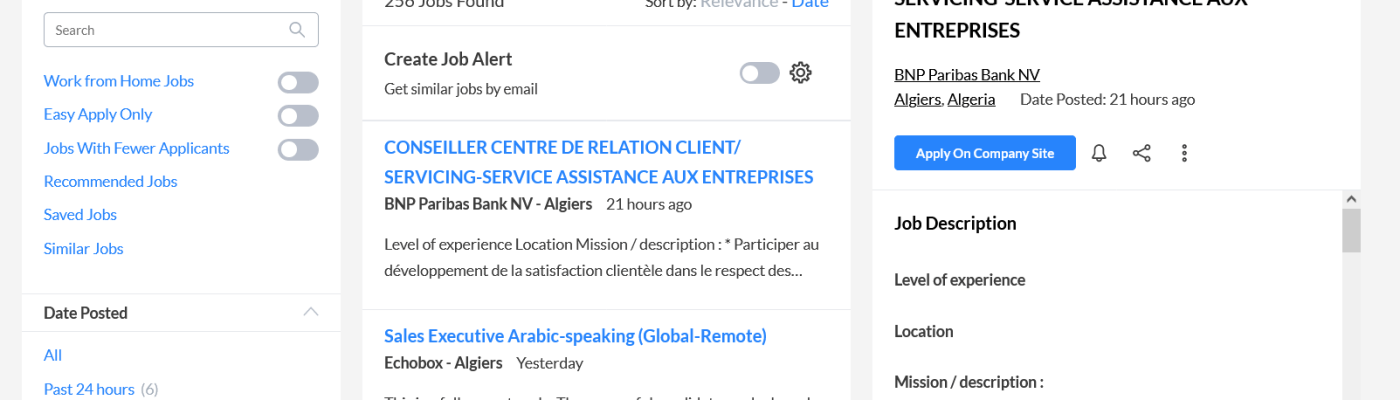Image resolution: width=1400 pixels, height=400 pixels.
Task: Filter by Past 24 hours
Action: pyautogui.click(x=89, y=389)
